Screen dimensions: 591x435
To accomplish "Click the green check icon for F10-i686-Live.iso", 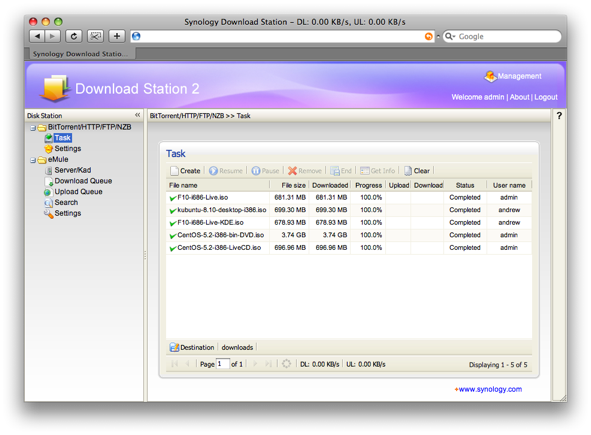I will 173,198.
